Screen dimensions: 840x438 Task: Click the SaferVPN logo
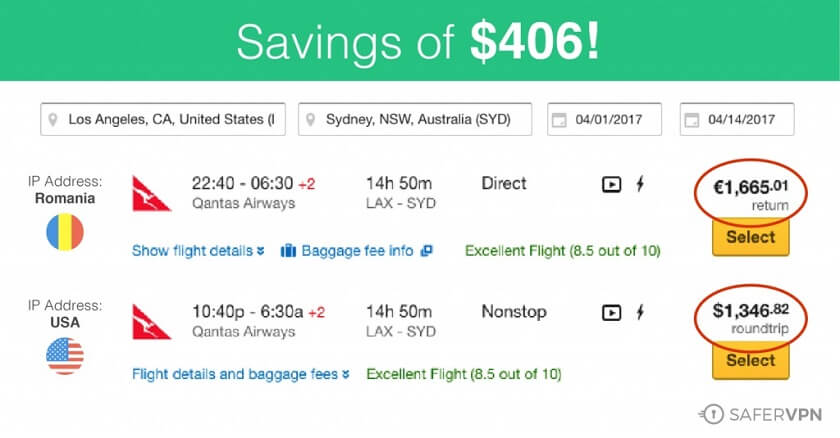(x=760, y=414)
